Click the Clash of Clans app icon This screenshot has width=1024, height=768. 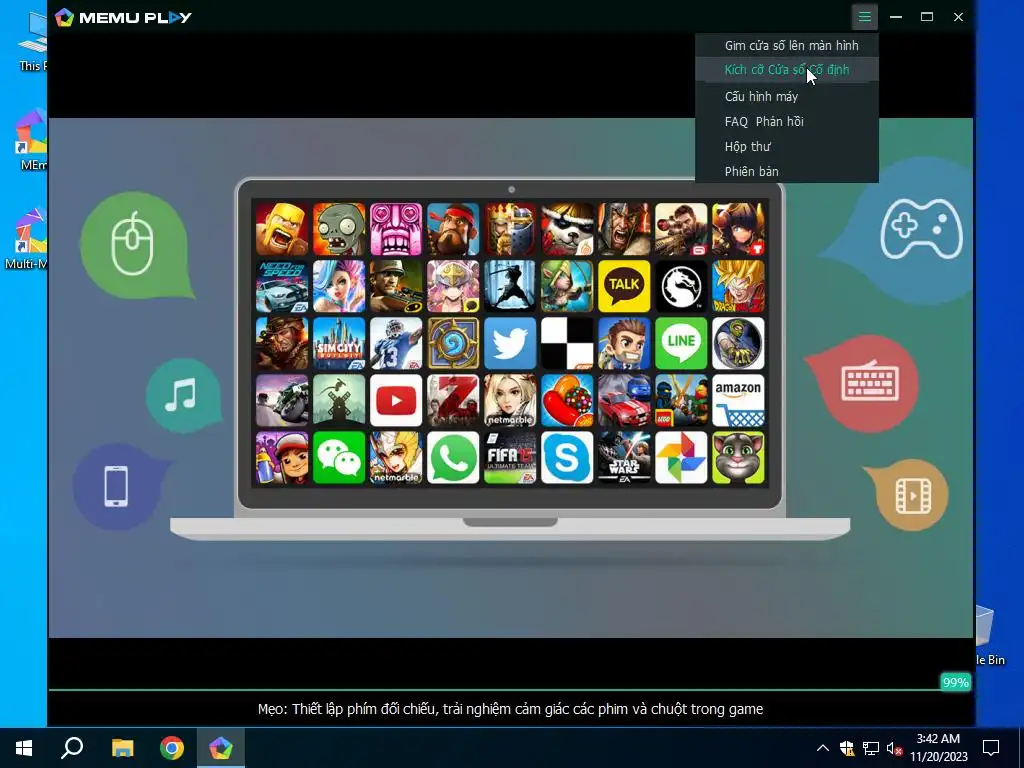coord(281,229)
